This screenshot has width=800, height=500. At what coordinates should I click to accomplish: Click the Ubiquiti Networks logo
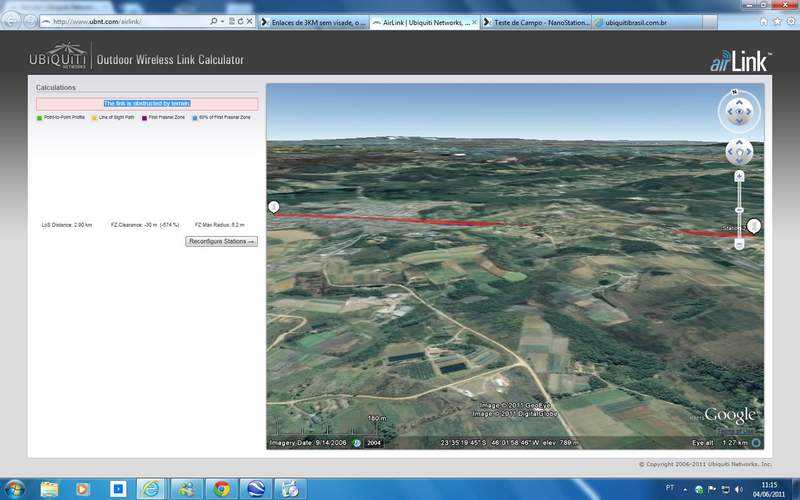(58, 56)
